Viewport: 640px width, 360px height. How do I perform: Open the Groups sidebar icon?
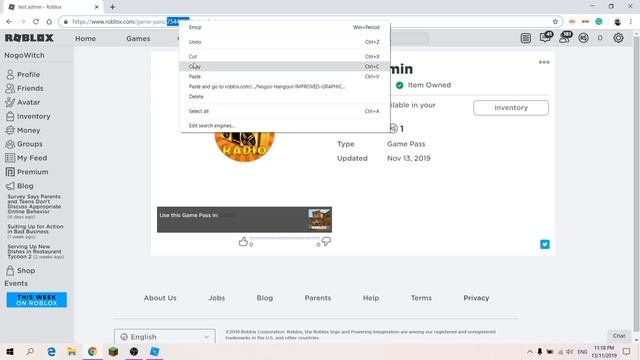(x=10, y=144)
